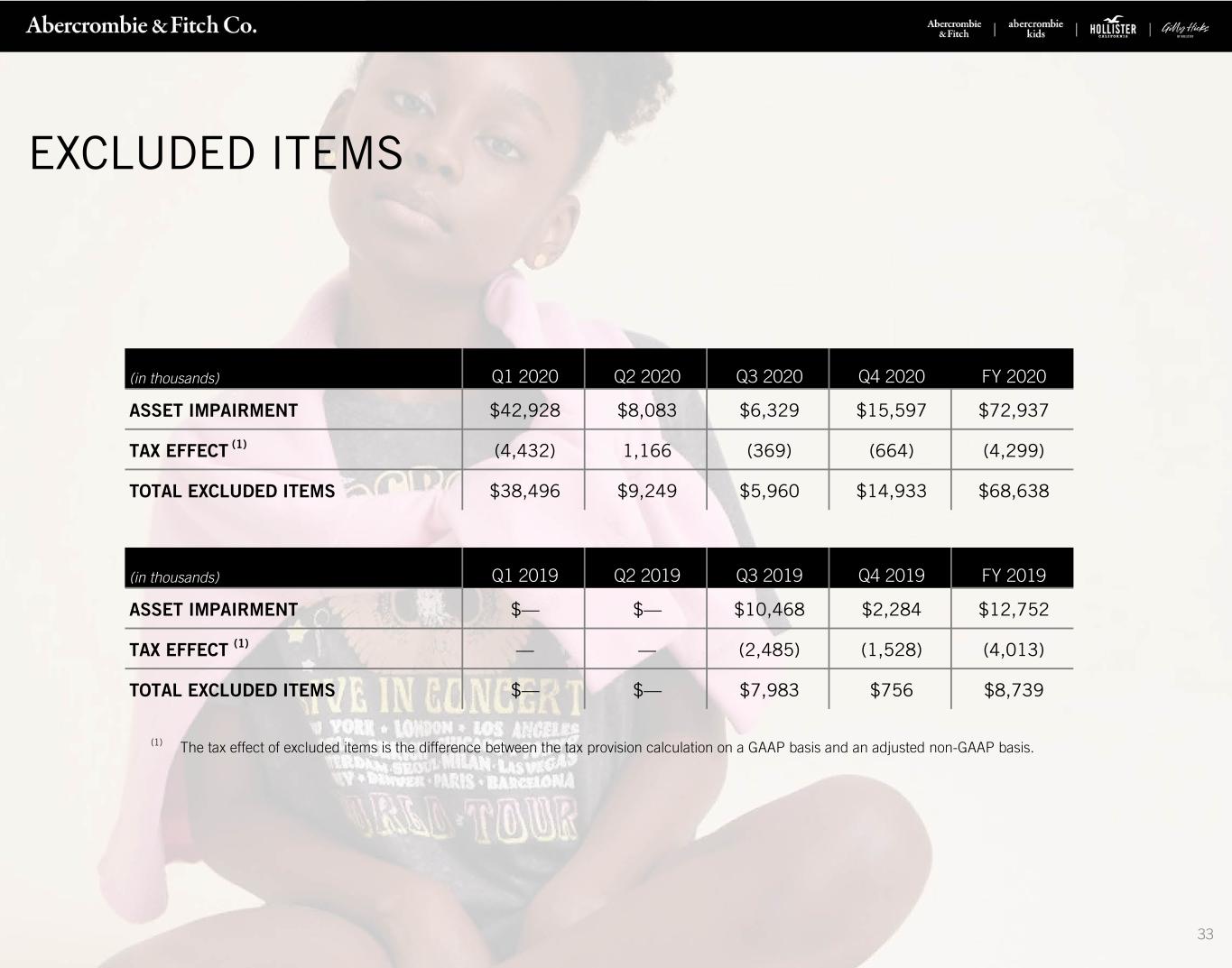The image size is (1232, 968).
Task: Click the tax effect footnote text
Action: point(607,748)
